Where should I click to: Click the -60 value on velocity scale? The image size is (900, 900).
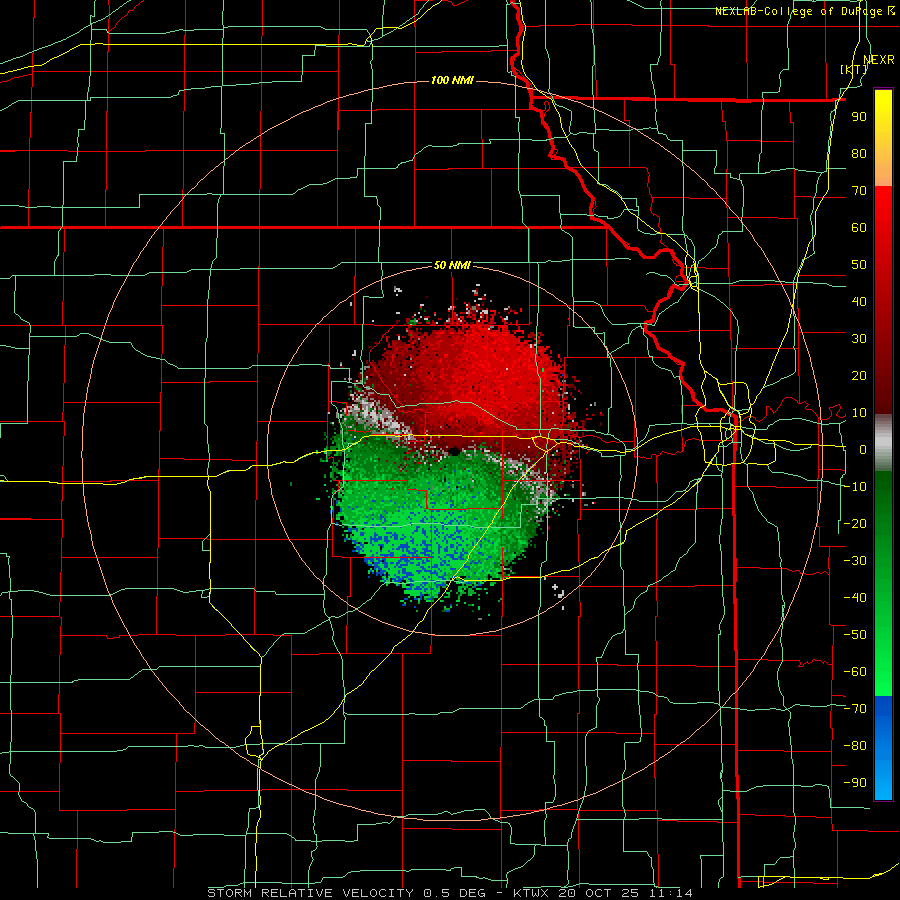pos(855,672)
